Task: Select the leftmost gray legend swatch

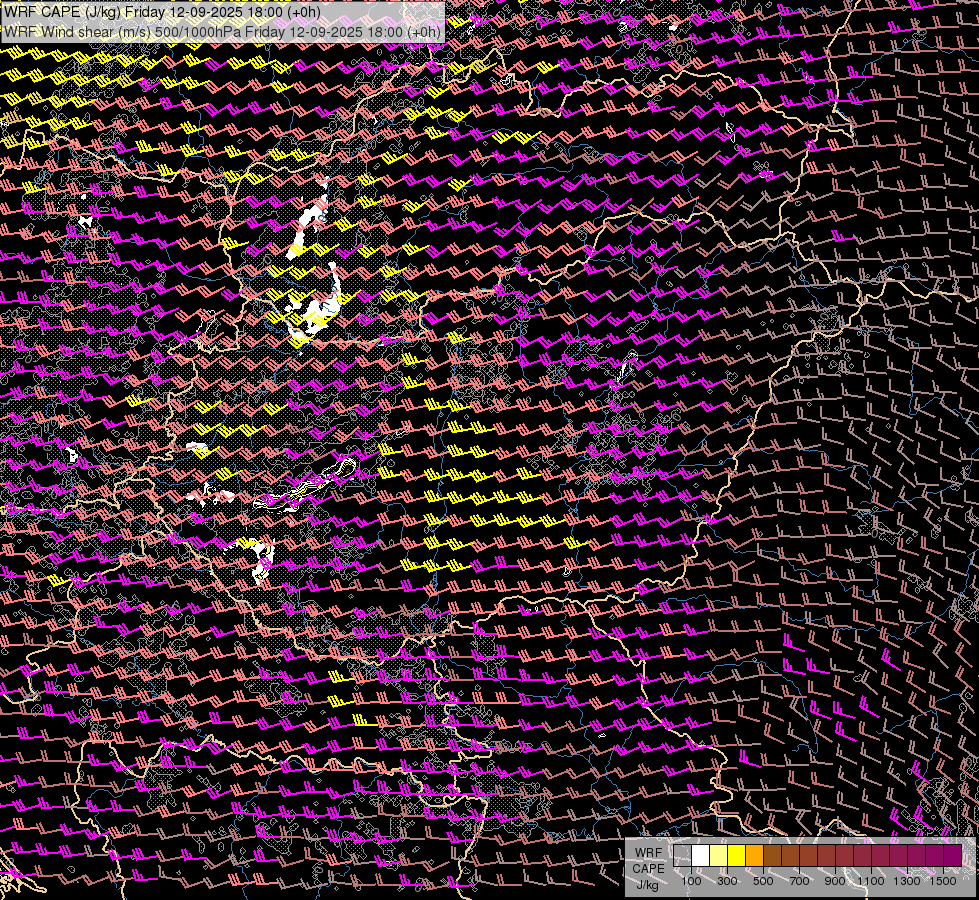Action: point(682,856)
